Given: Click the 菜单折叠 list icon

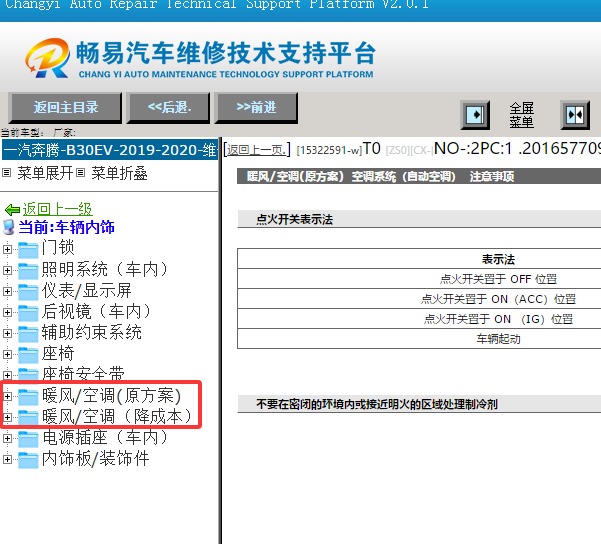Looking at the screenshot, I should 80,173.
